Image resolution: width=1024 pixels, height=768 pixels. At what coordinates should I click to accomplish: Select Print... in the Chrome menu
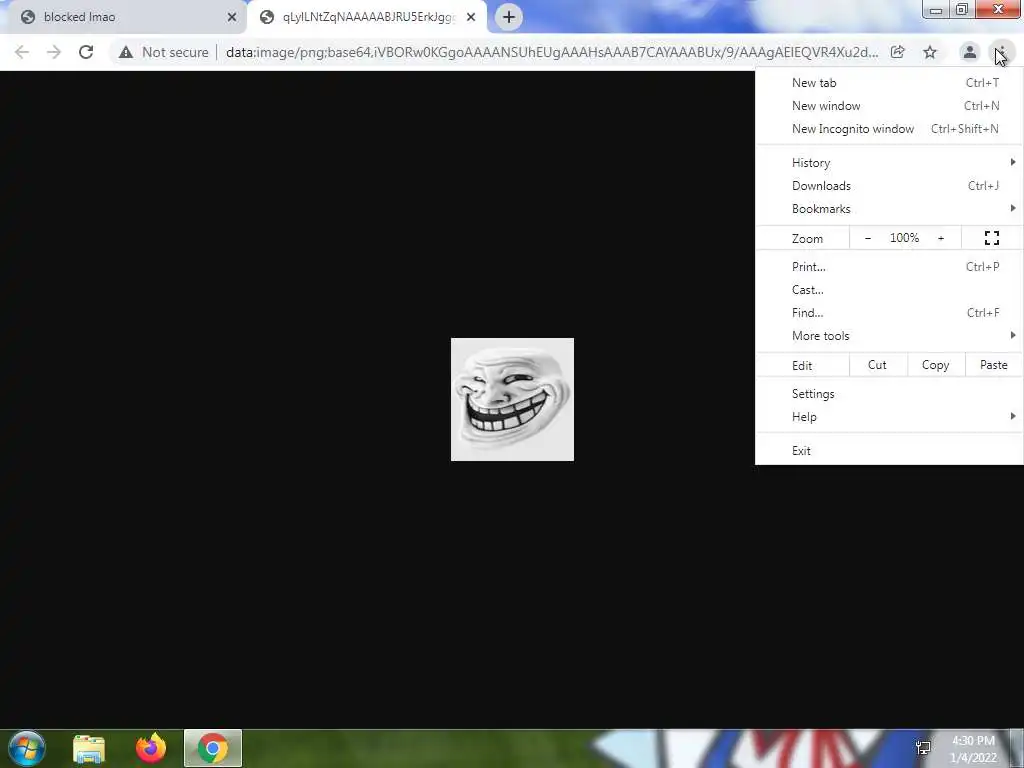point(889,266)
